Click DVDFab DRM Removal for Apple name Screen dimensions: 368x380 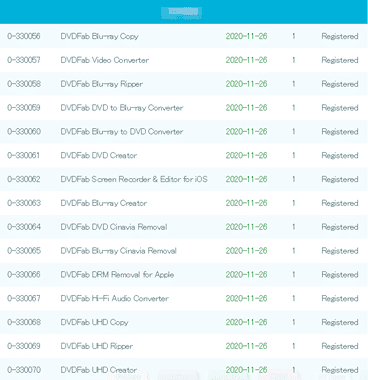point(117,275)
